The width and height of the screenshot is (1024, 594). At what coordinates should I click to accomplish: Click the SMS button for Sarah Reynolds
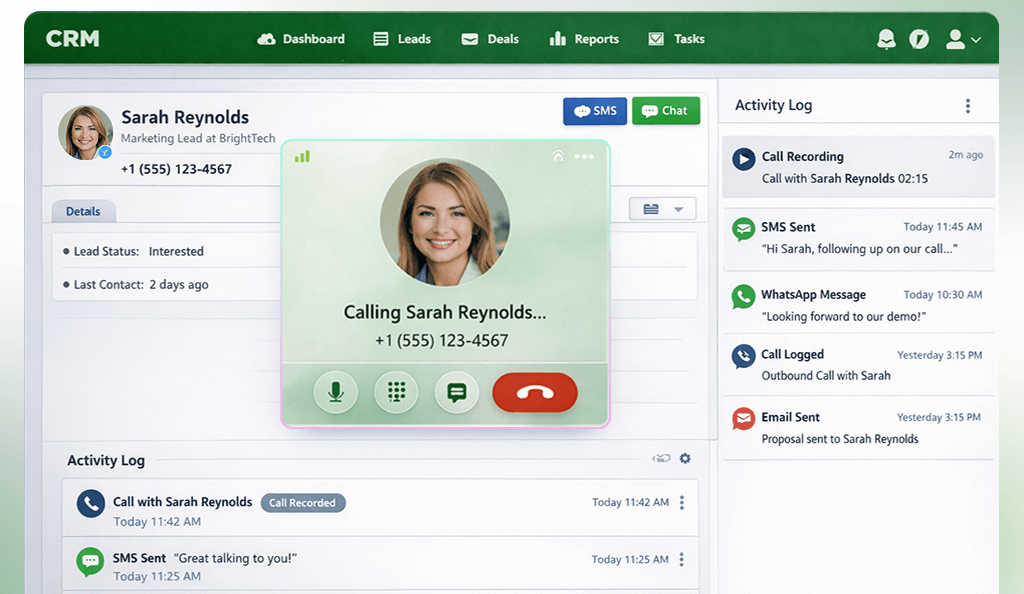[x=594, y=111]
